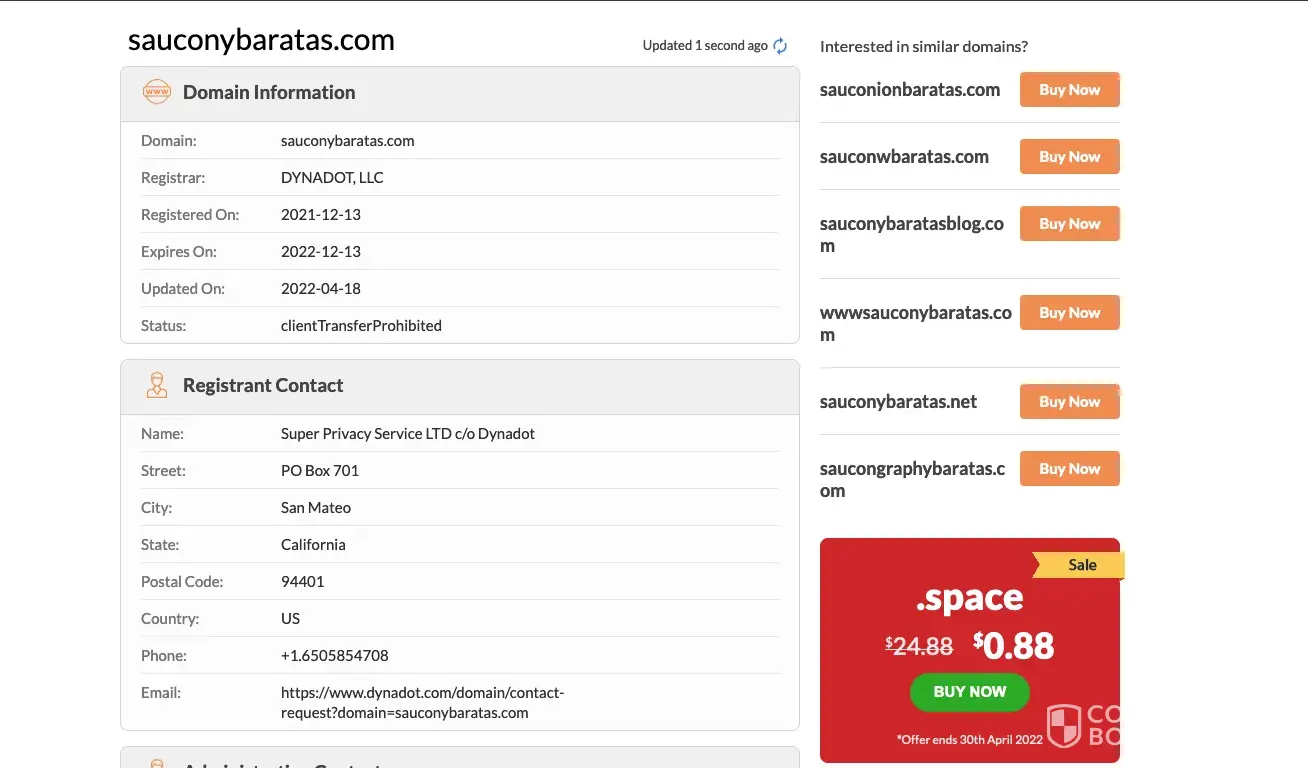Click Buy Now for saucongraphybaratas.com

(x=1069, y=469)
